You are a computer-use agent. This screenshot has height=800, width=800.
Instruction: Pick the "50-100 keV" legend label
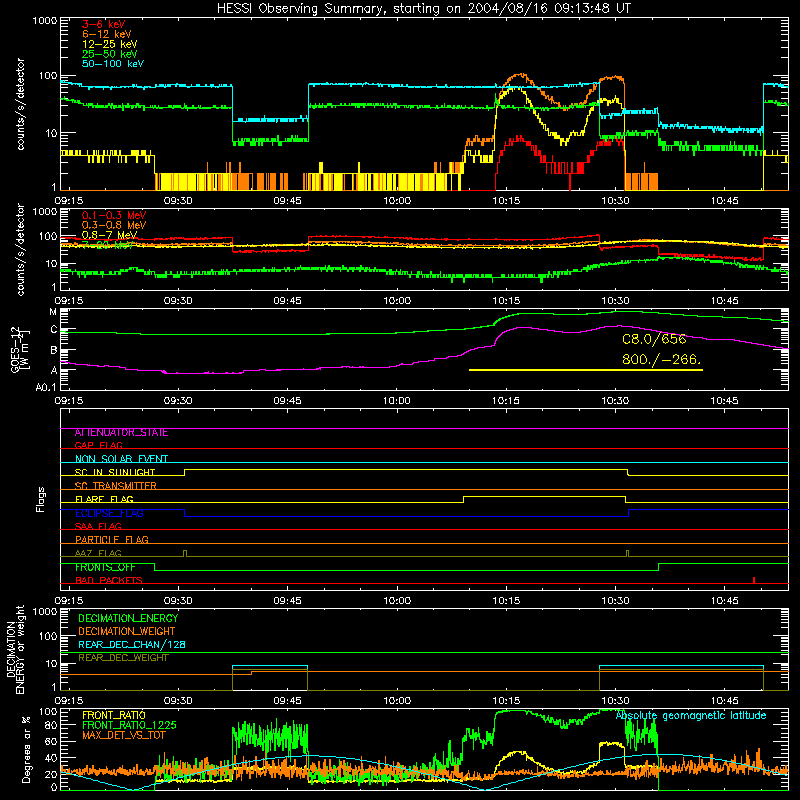(113, 64)
